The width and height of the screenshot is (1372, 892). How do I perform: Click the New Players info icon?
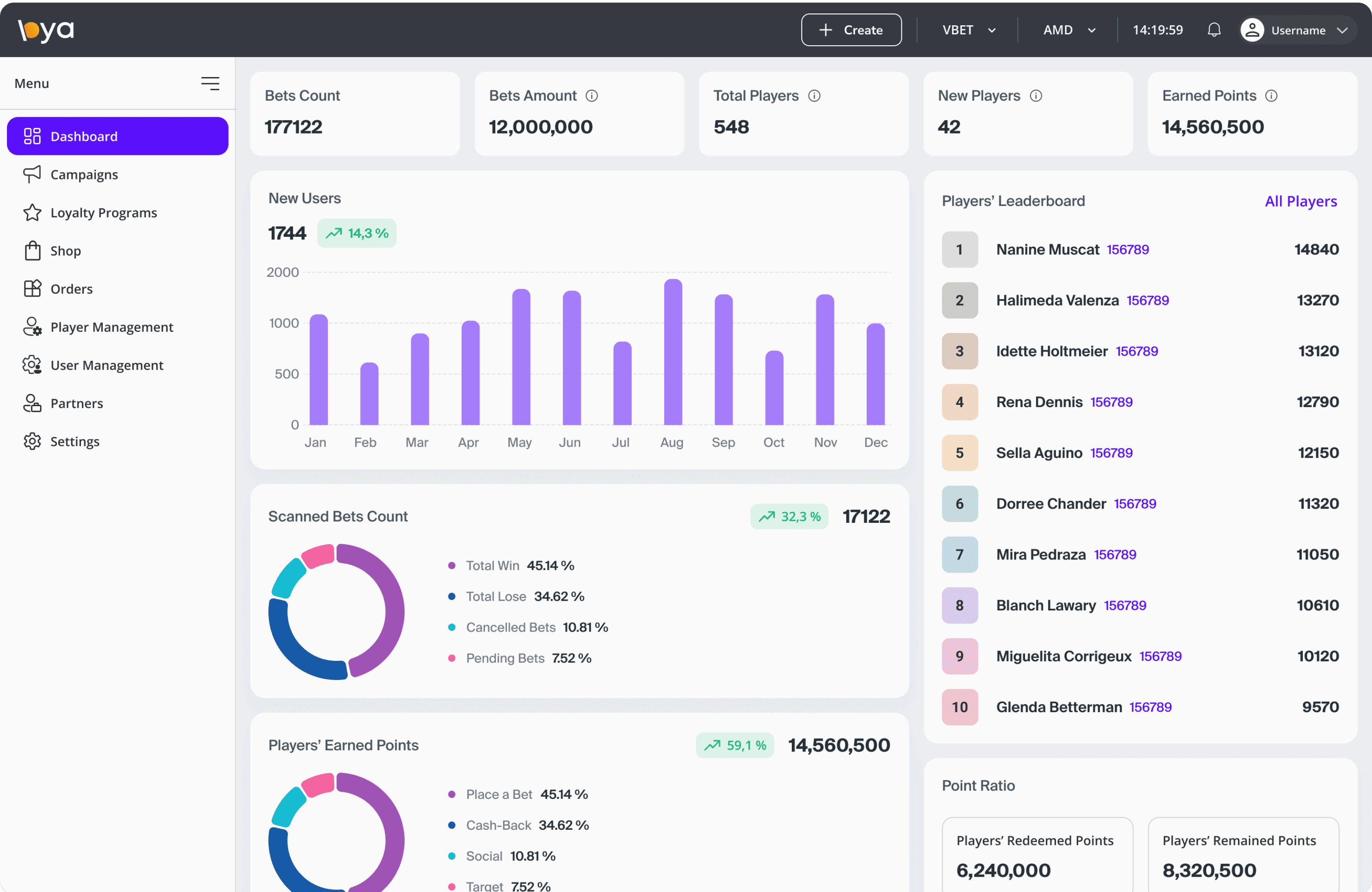[x=1036, y=96]
